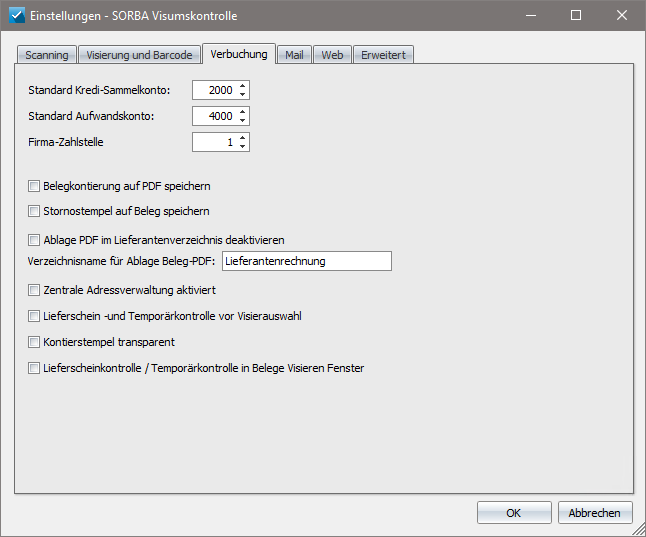
Task: Switch to the Web tab
Action: pyautogui.click(x=332, y=55)
